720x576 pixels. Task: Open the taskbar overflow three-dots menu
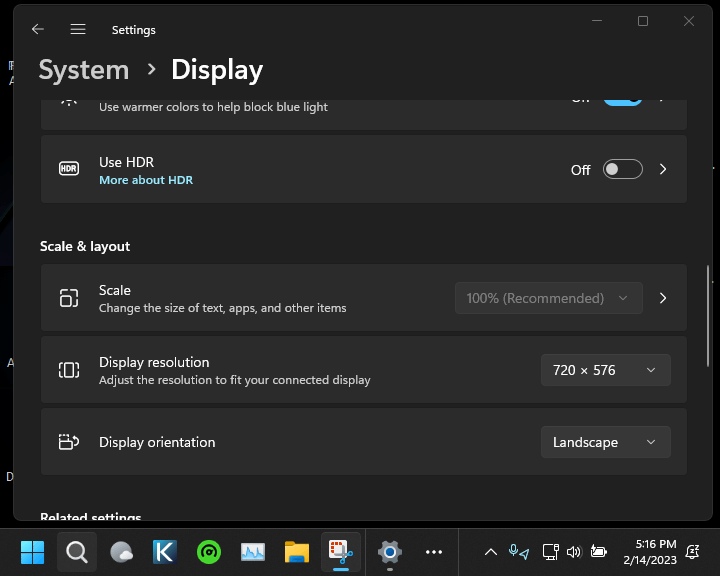(x=433, y=551)
